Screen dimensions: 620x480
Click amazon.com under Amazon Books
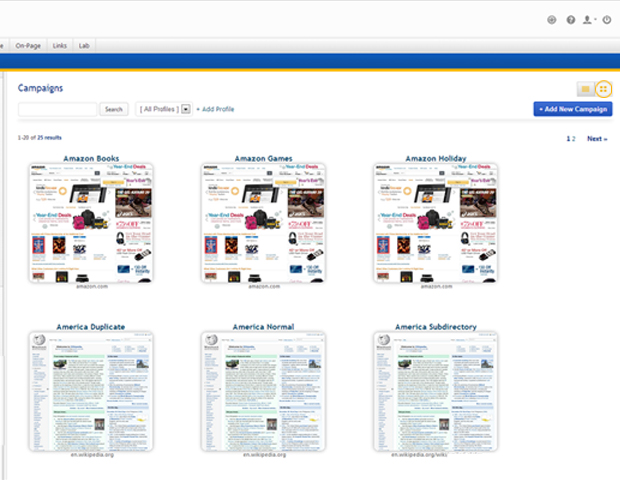[x=92, y=286]
